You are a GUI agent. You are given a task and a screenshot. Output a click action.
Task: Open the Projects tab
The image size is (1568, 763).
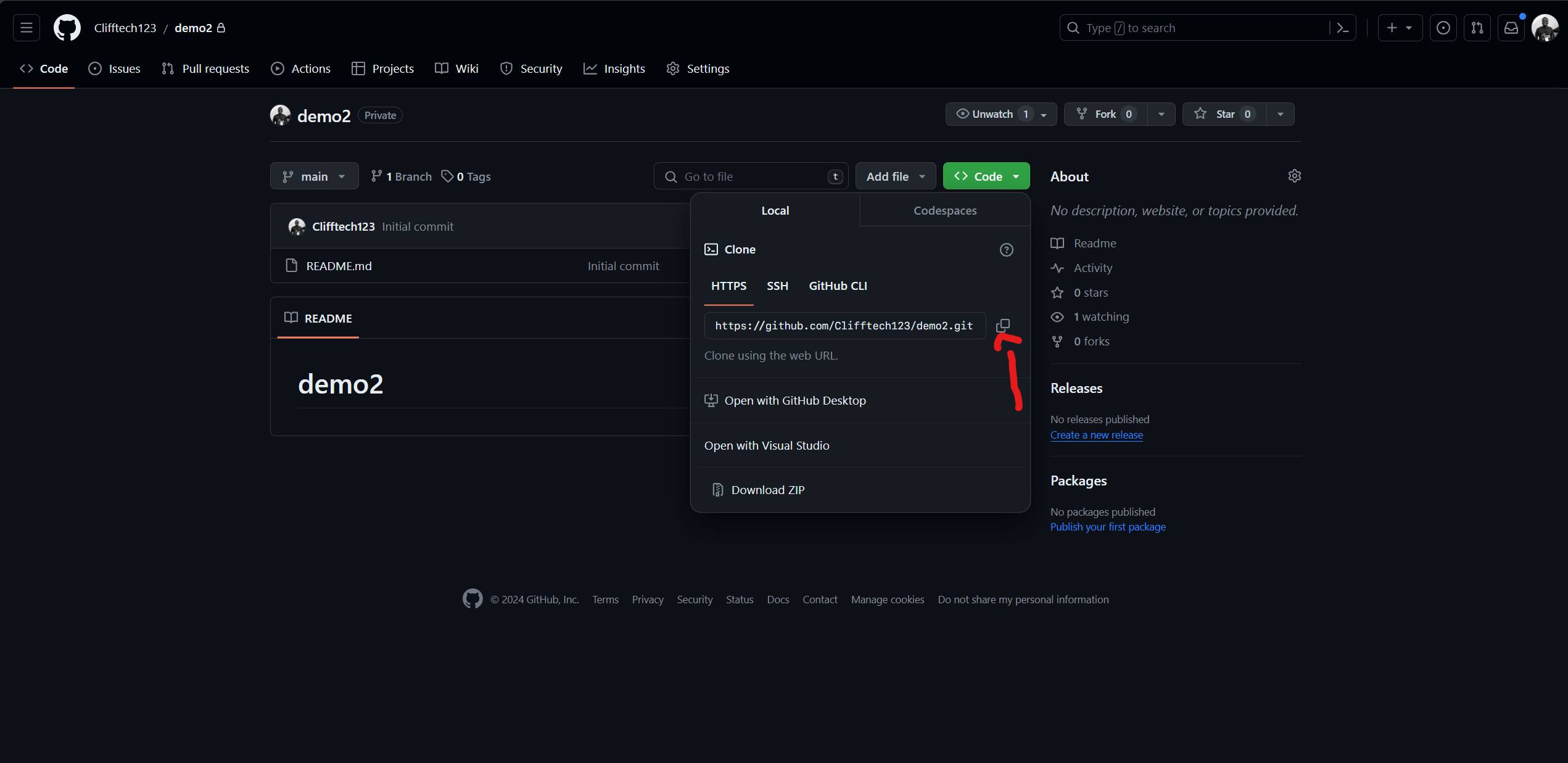[x=382, y=68]
